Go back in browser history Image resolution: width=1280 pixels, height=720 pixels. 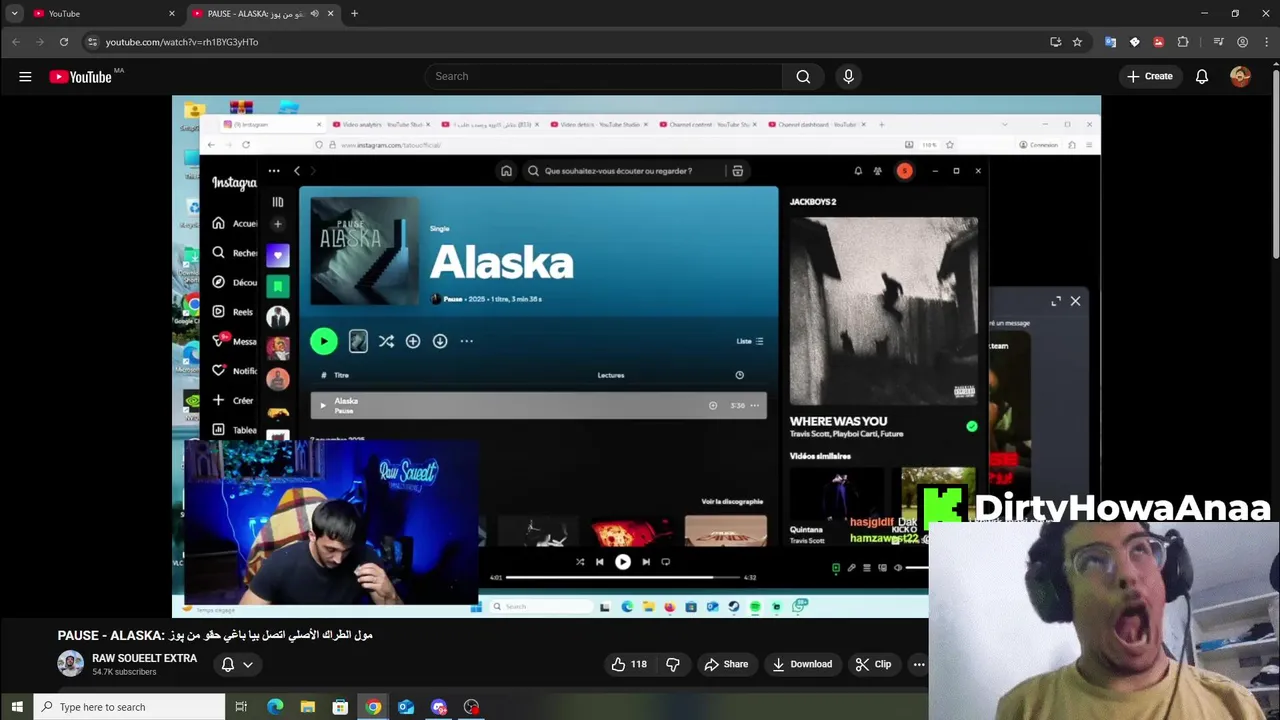point(16,42)
